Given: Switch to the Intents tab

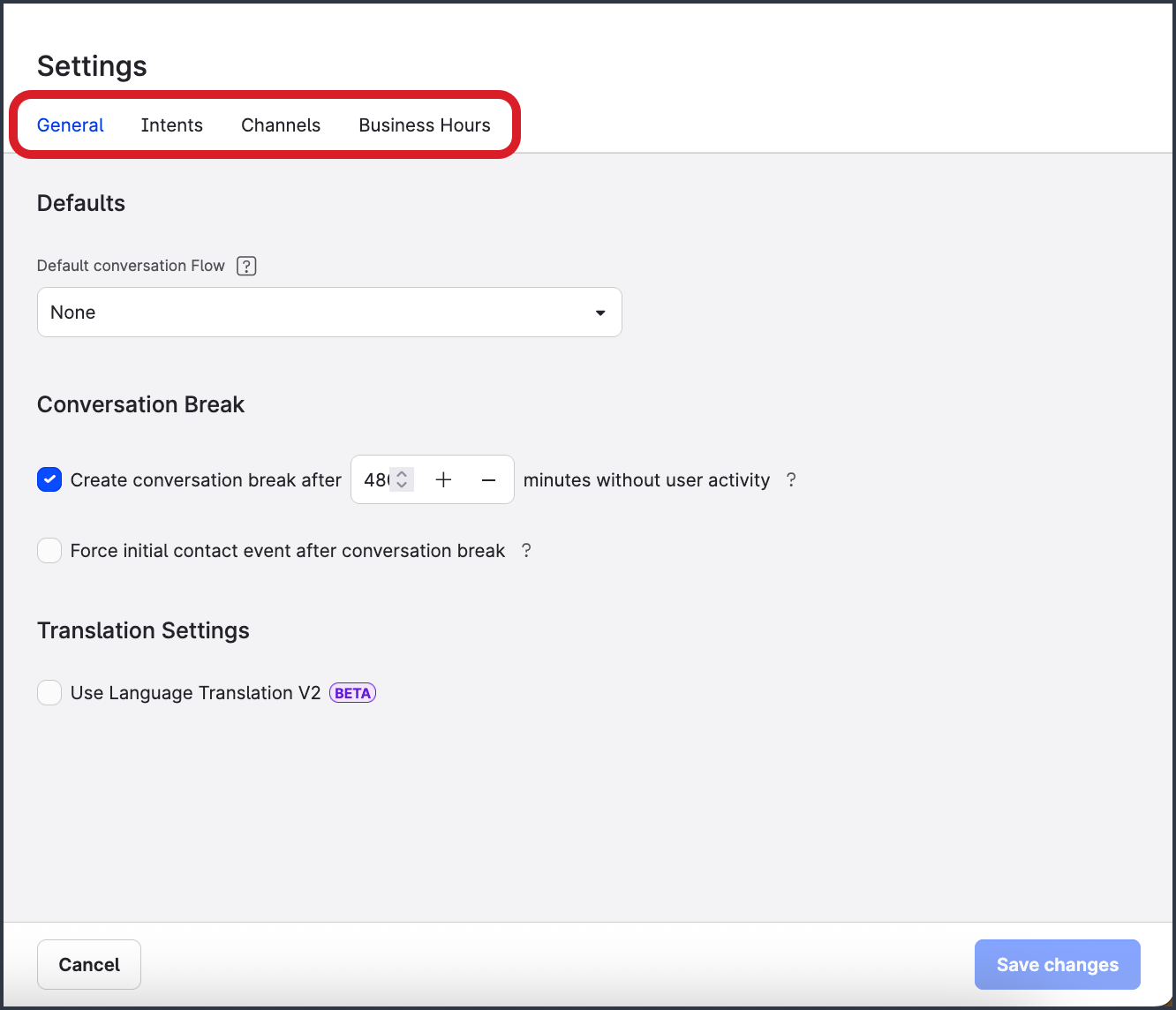Looking at the screenshot, I should [x=171, y=124].
